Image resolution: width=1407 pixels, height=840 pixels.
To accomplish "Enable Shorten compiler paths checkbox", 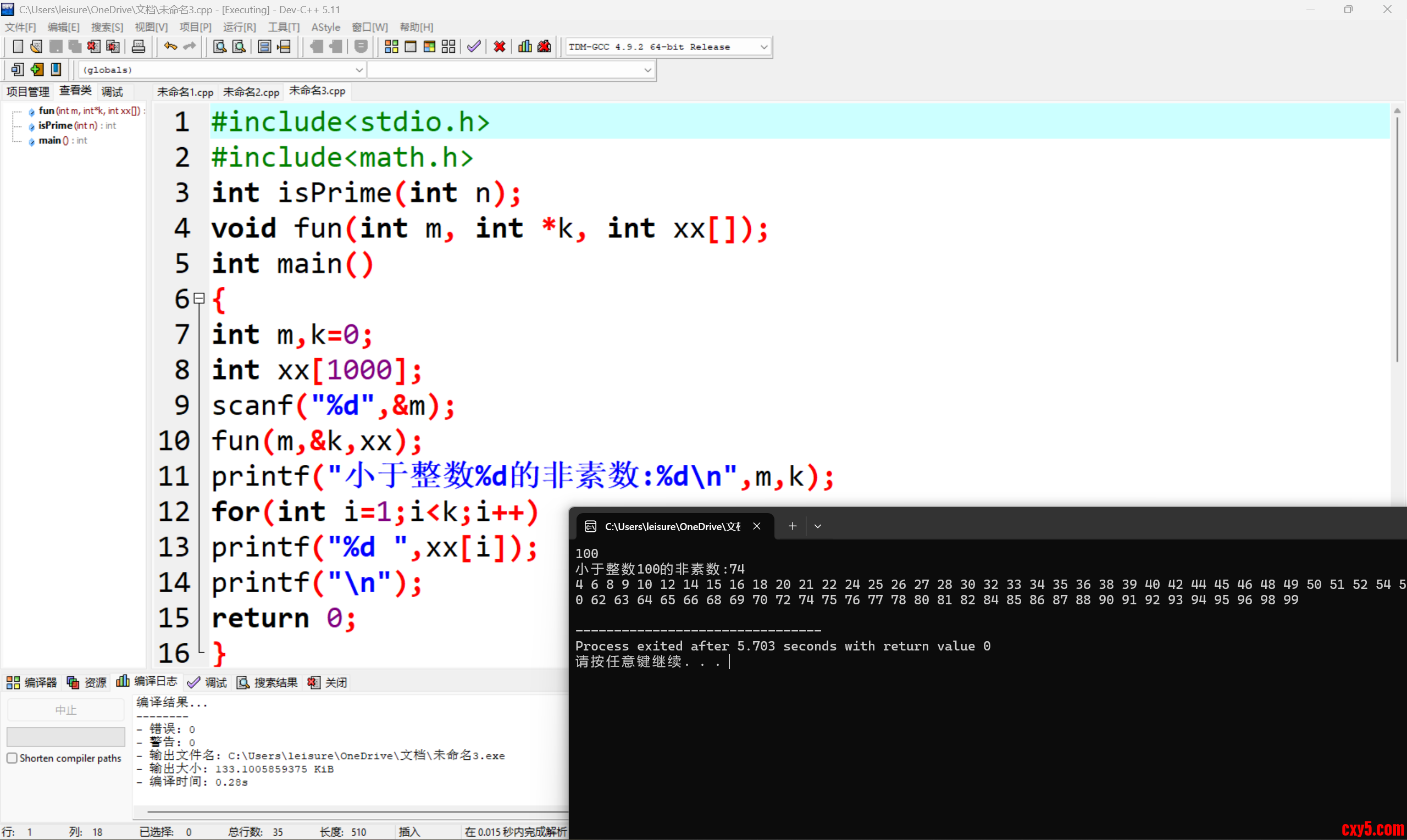I will [12, 758].
